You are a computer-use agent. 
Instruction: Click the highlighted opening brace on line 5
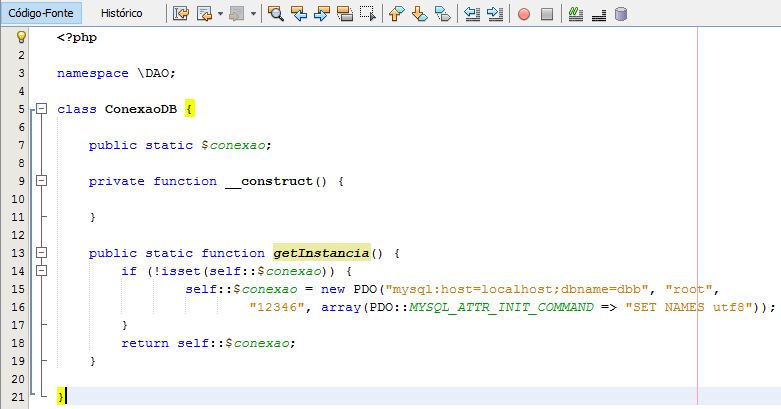click(190, 109)
